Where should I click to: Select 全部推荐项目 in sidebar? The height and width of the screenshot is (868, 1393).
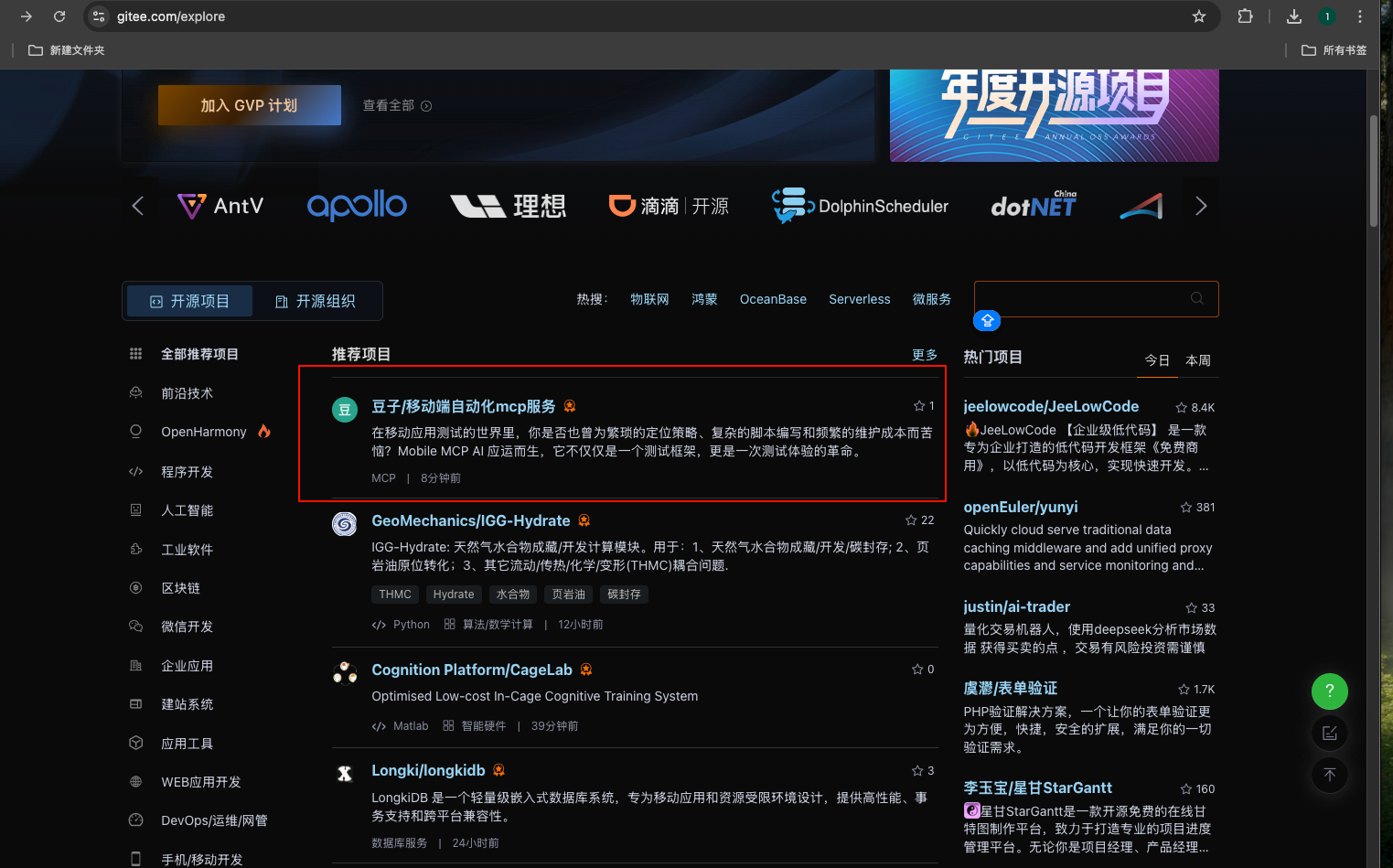coord(199,354)
